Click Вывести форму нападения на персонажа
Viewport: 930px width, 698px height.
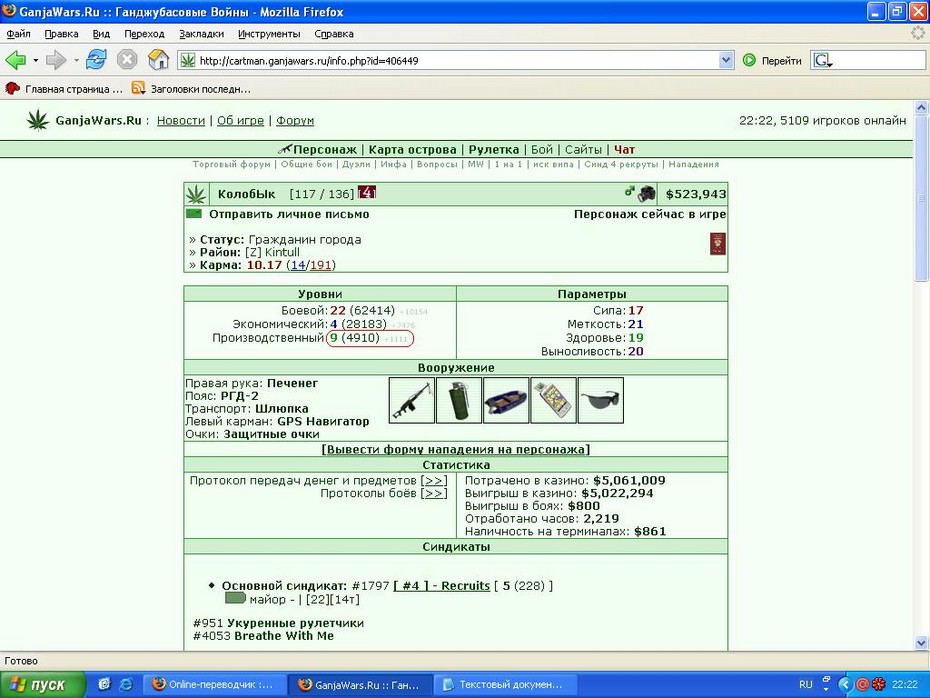pyautogui.click(x=456, y=450)
